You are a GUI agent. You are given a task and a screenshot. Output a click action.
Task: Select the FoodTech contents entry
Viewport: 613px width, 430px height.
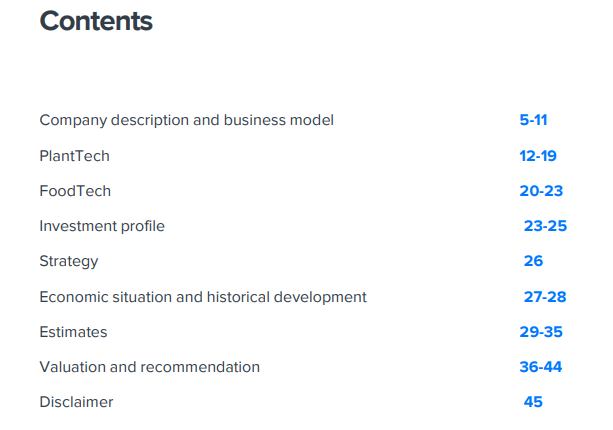pyautogui.click(x=75, y=191)
